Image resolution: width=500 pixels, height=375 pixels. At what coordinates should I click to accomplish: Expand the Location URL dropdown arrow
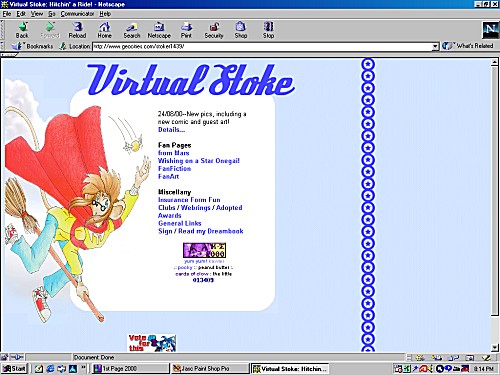point(435,46)
